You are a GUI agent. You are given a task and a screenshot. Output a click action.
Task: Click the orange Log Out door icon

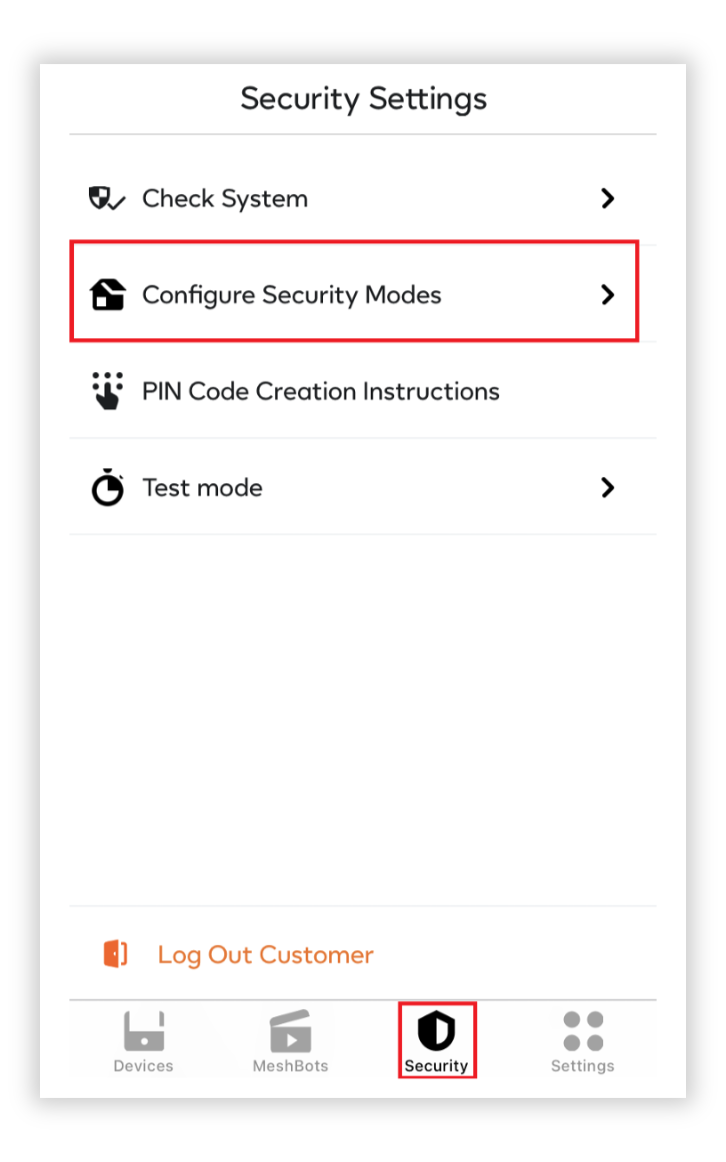[116, 954]
